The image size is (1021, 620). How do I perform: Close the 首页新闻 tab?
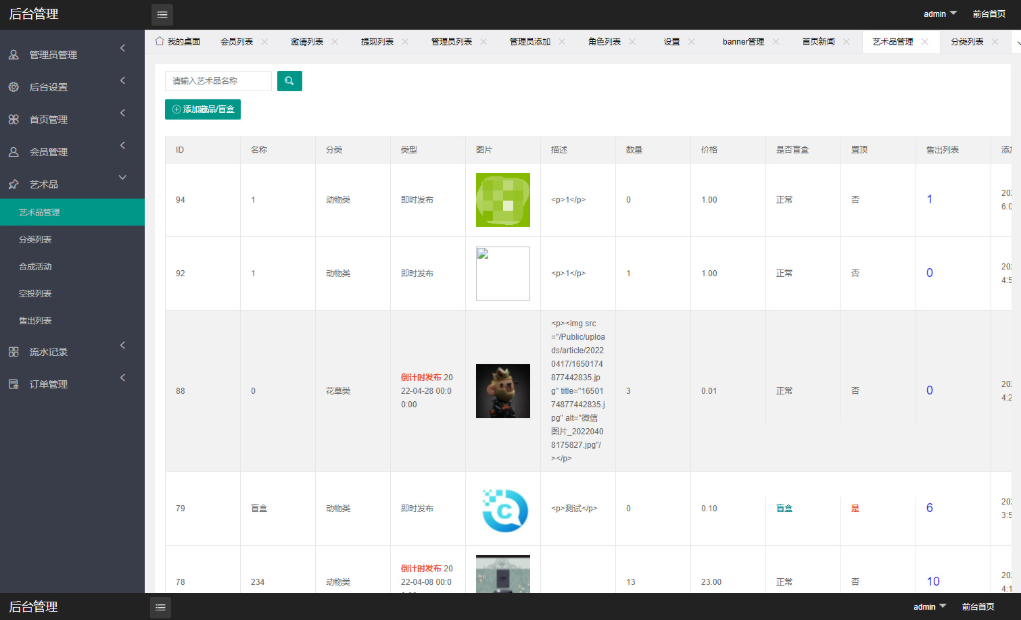846,42
